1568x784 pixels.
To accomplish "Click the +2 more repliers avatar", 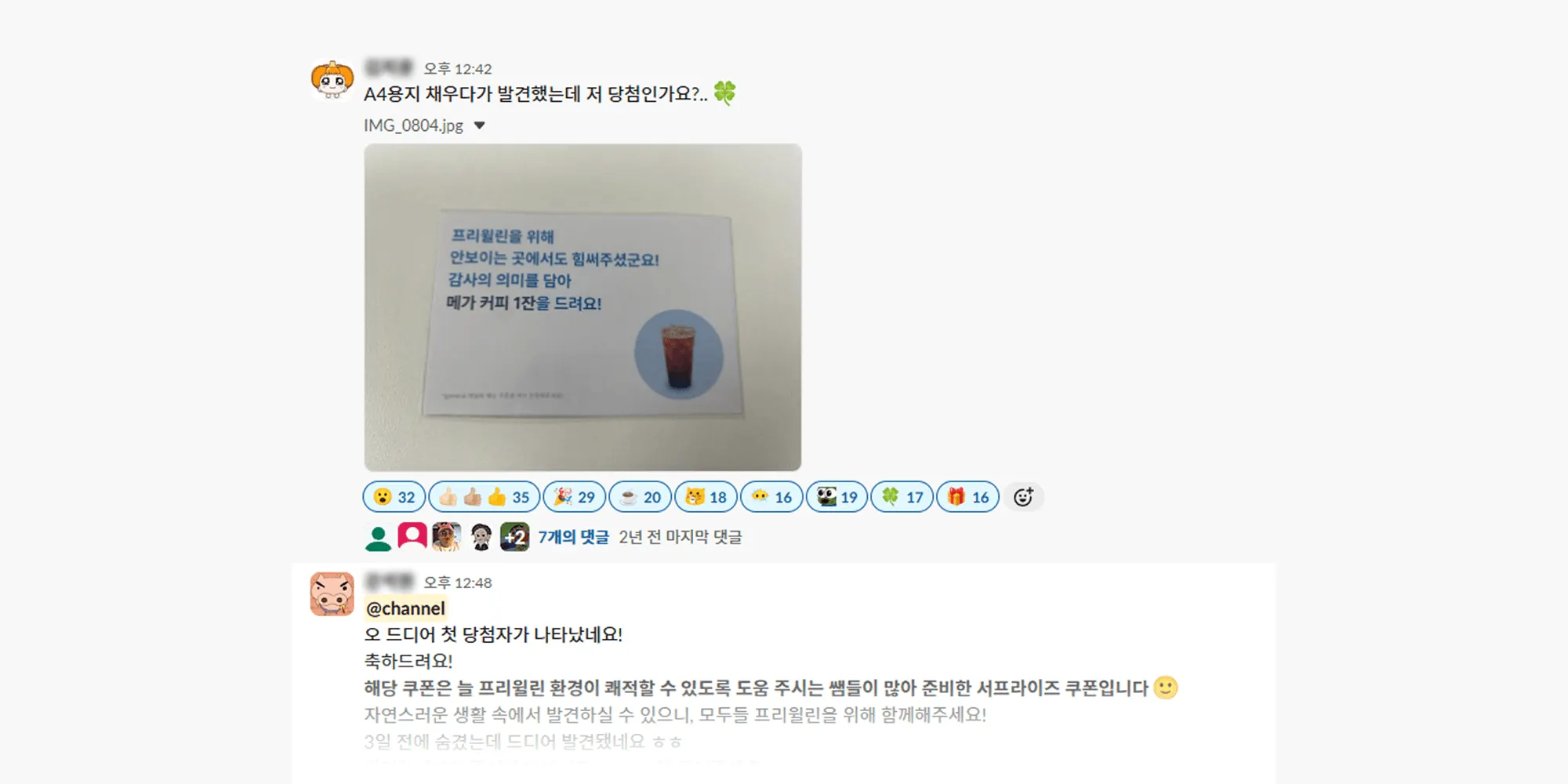I will click(x=515, y=537).
